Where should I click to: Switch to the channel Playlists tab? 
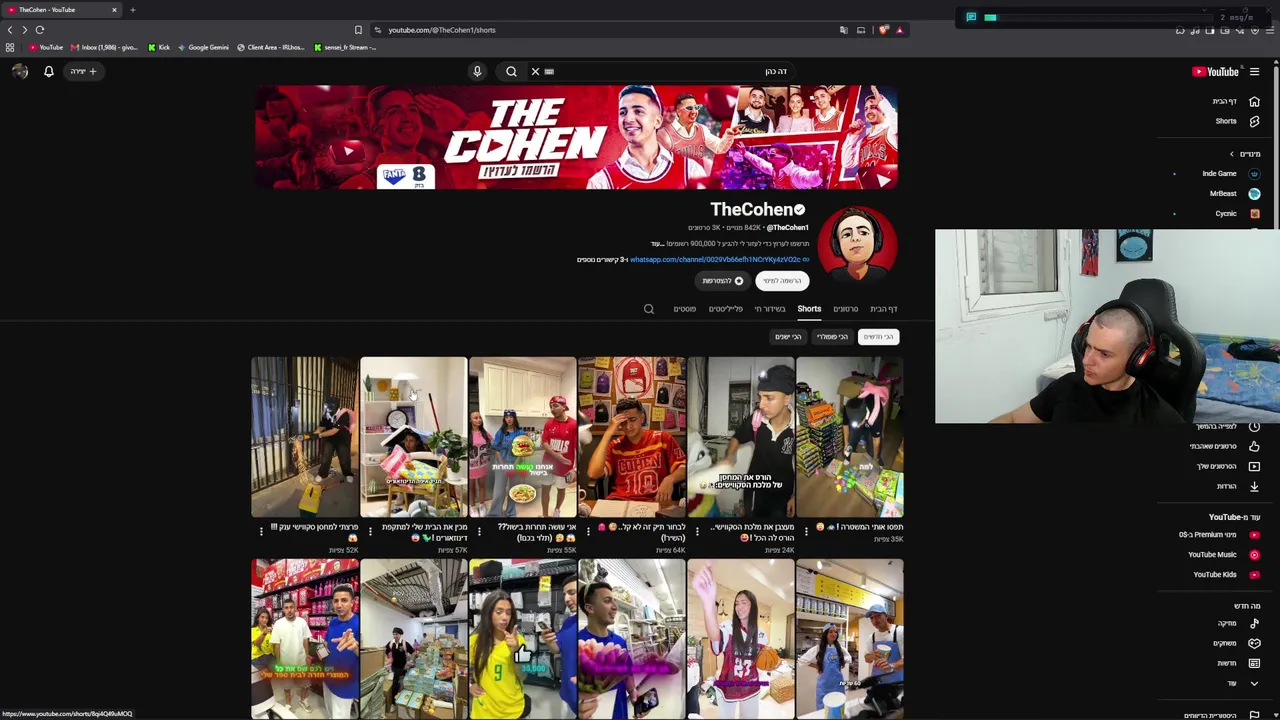(726, 309)
